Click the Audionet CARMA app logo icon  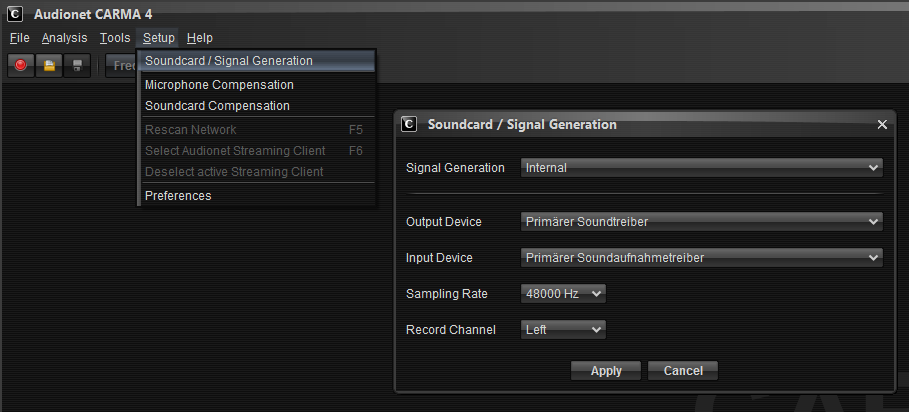(x=16, y=14)
